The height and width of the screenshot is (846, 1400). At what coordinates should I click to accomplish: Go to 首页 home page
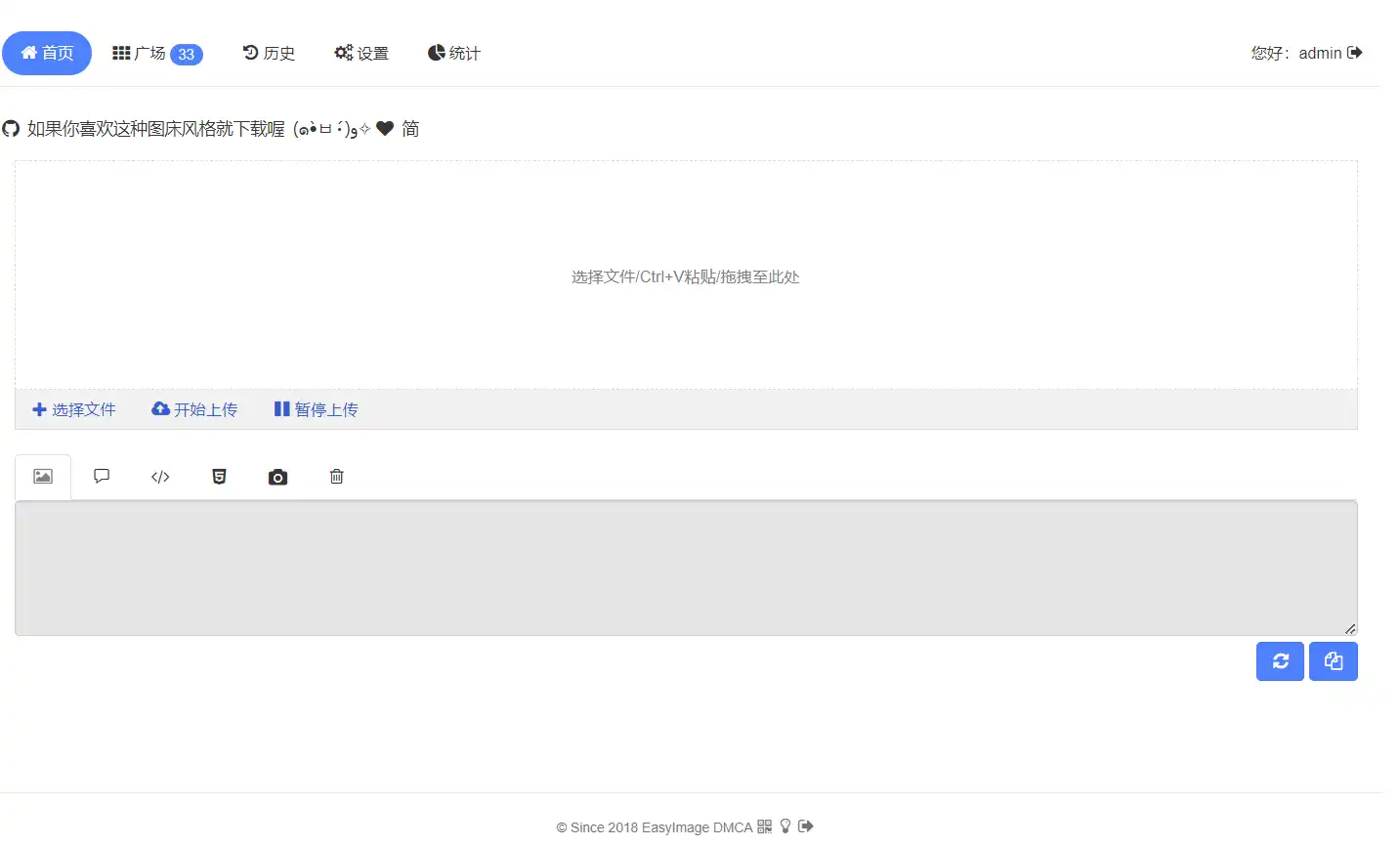click(x=47, y=53)
